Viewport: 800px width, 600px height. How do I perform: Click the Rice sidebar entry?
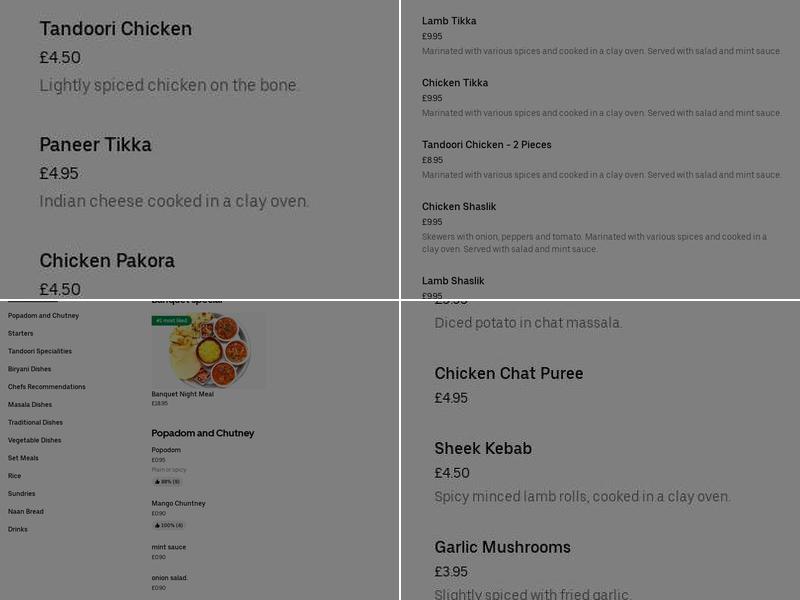click(14, 475)
